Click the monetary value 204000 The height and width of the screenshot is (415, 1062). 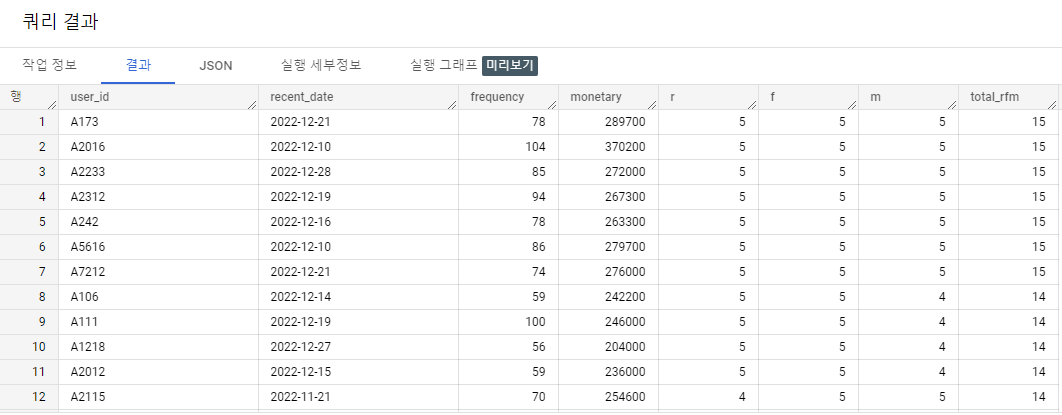coord(608,347)
